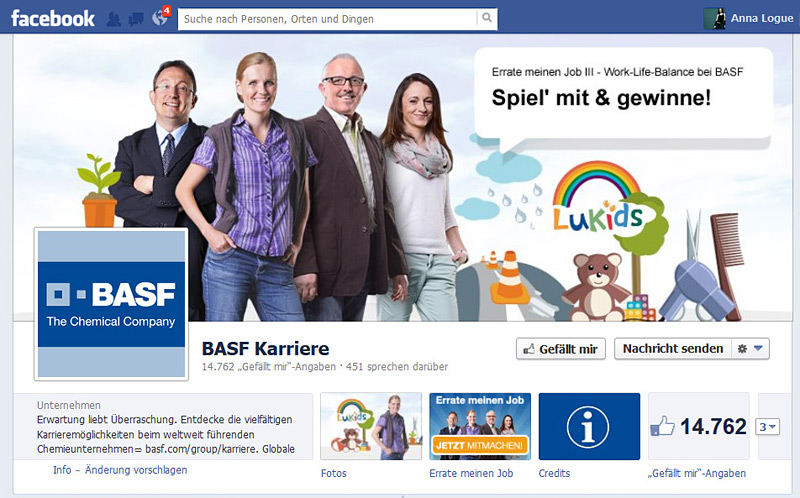800x498 pixels.
Task: Open the '14.762 Gefällt mir-Angaben' count text
Action: [269, 366]
